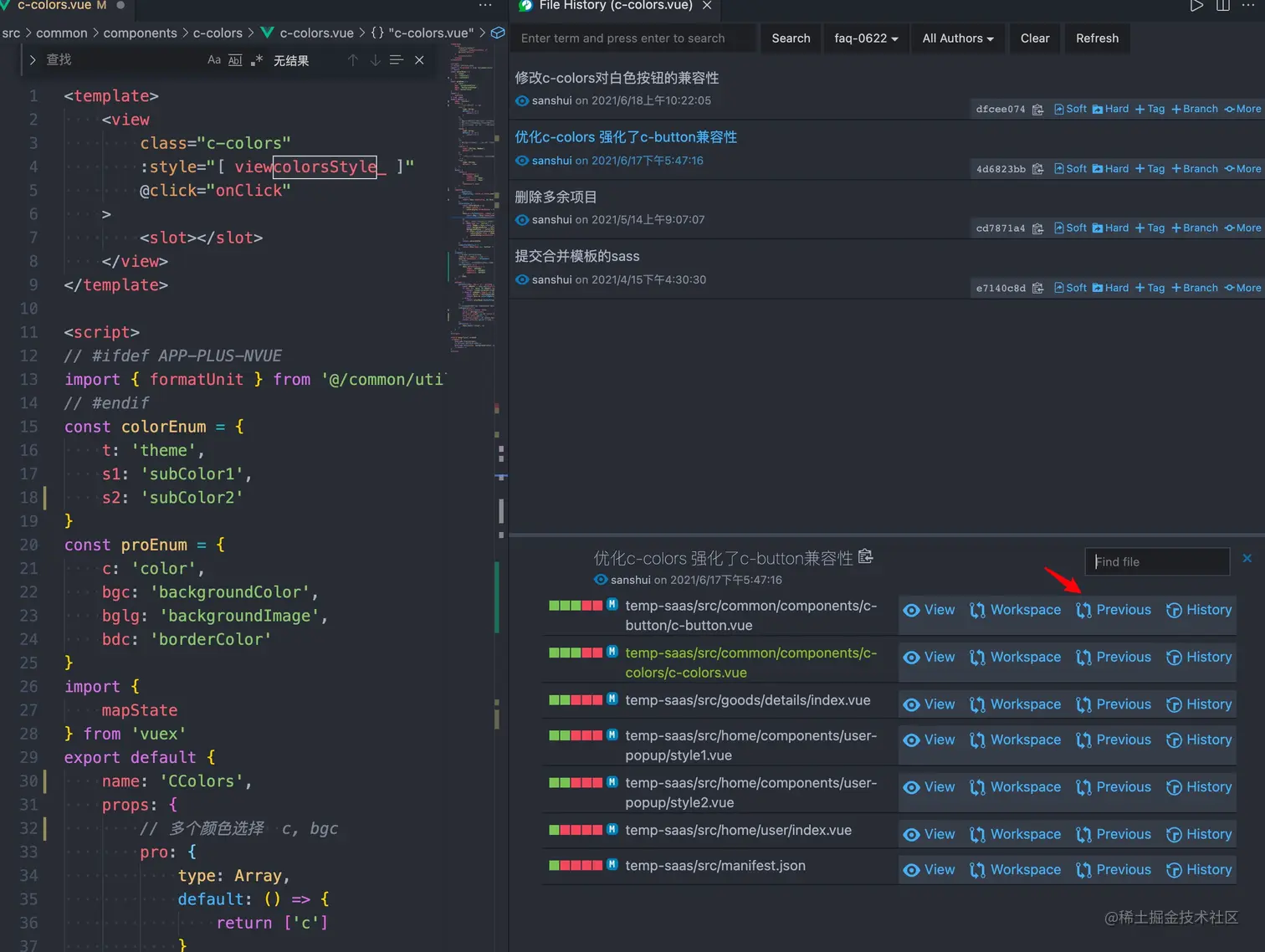Screen dimensions: 1265x952
Task: Click the editor vertical scrollbar slider
Action: click(x=501, y=510)
